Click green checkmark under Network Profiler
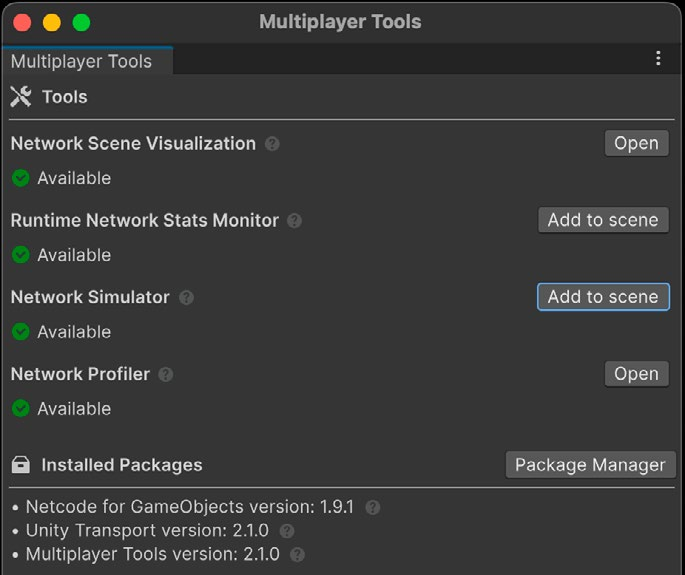Viewport: 685px width, 575px height. [x=21, y=409]
